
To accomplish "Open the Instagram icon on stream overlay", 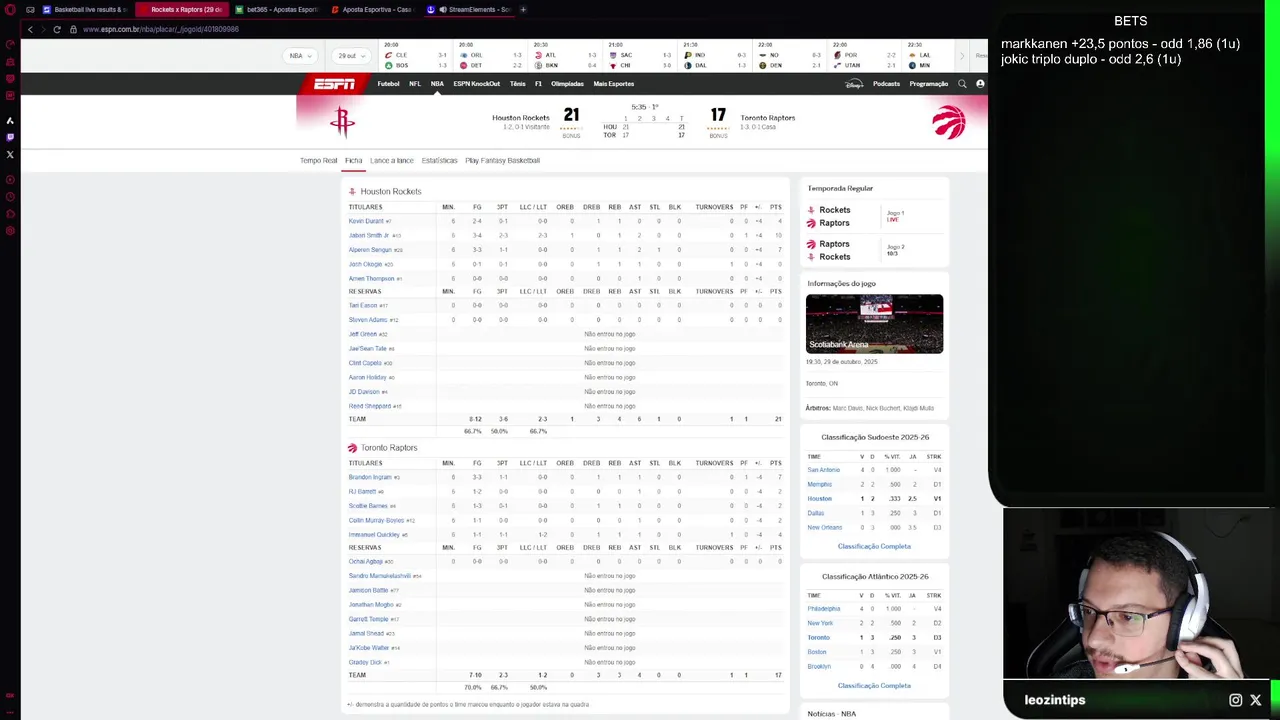I will [x=1236, y=700].
